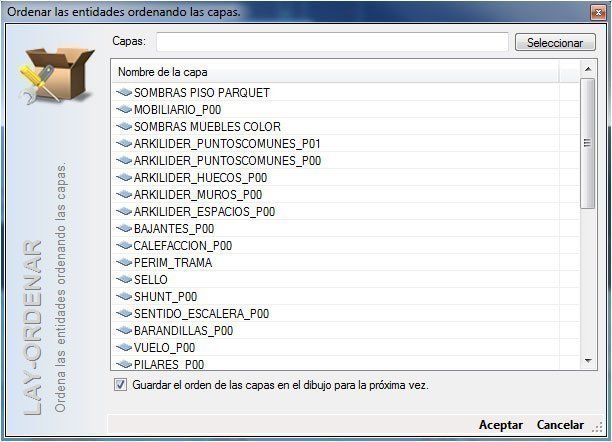
Task: Click the layer icon beside ARKILIDER_HUECOS_P00
Action: pyautogui.click(x=124, y=178)
